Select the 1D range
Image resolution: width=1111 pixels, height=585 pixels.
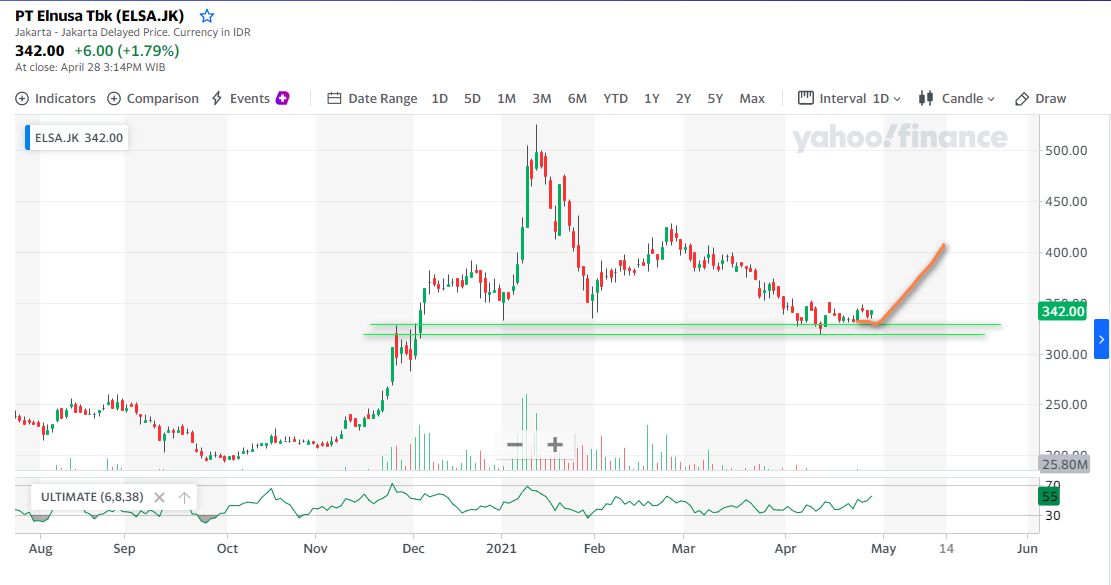click(x=439, y=98)
